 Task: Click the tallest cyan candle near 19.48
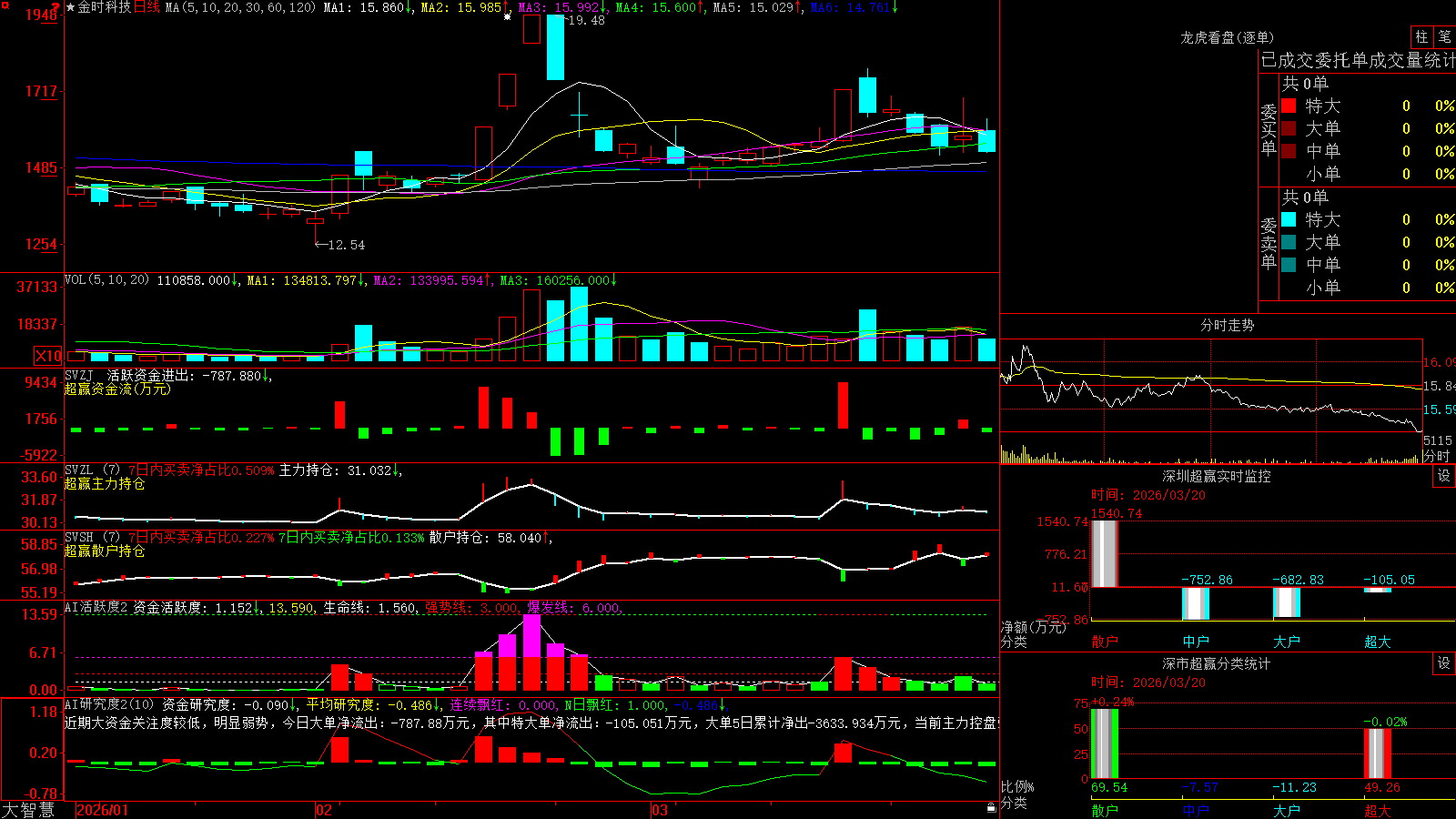coord(555,47)
